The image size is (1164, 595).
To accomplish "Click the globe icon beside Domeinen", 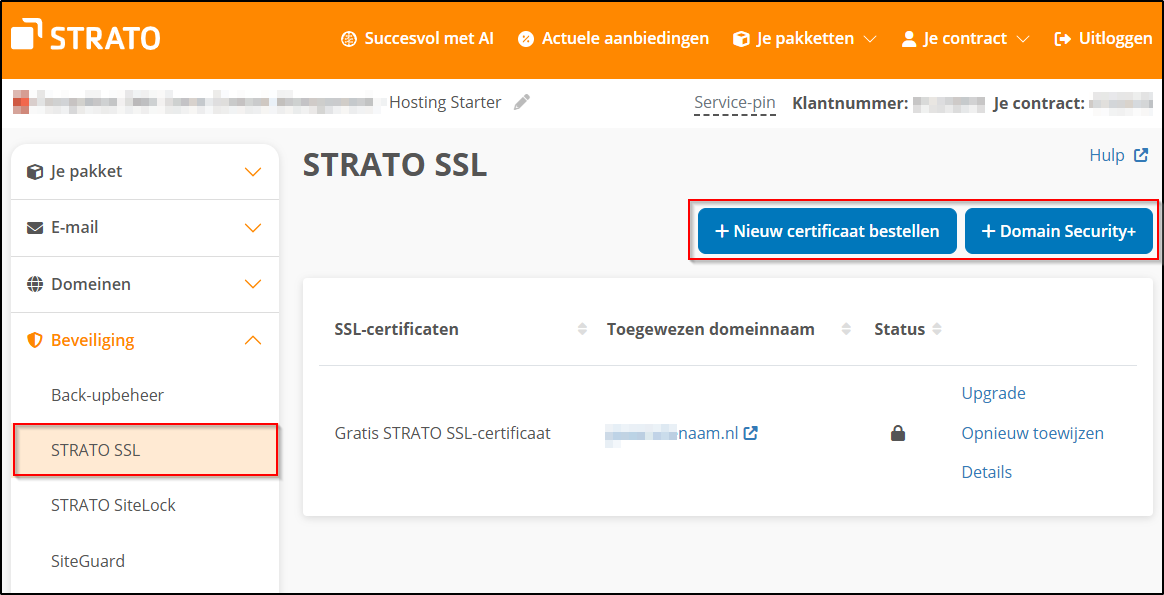I will coord(33,284).
